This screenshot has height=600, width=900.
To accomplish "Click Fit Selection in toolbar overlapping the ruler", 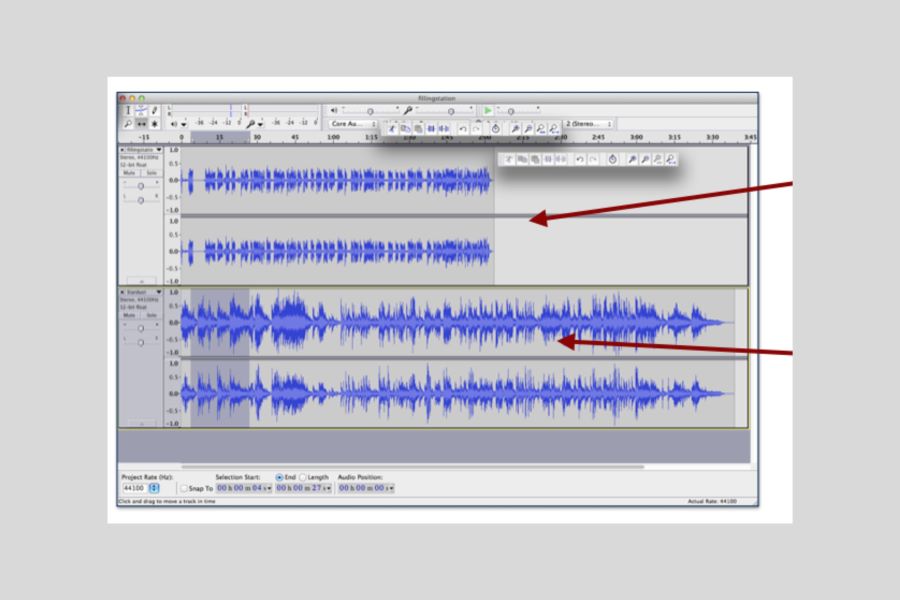I will (541, 129).
